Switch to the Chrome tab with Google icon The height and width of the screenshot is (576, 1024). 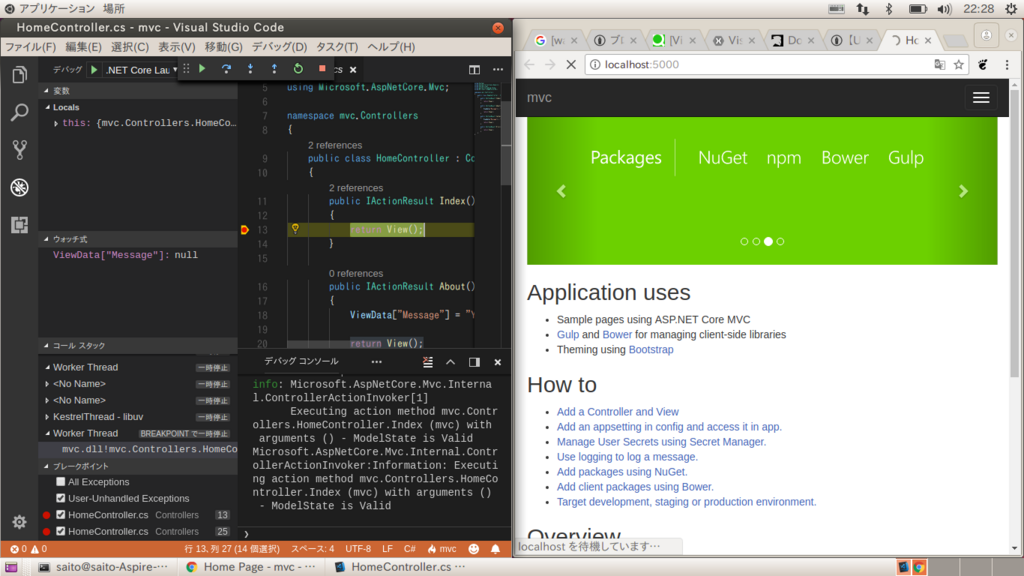555,40
